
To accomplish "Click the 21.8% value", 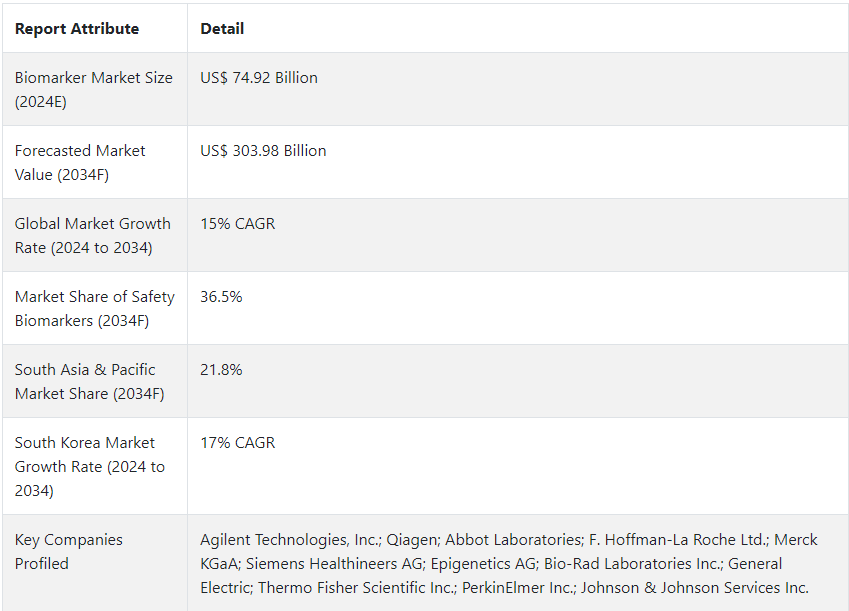I will pyautogui.click(x=221, y=370).
